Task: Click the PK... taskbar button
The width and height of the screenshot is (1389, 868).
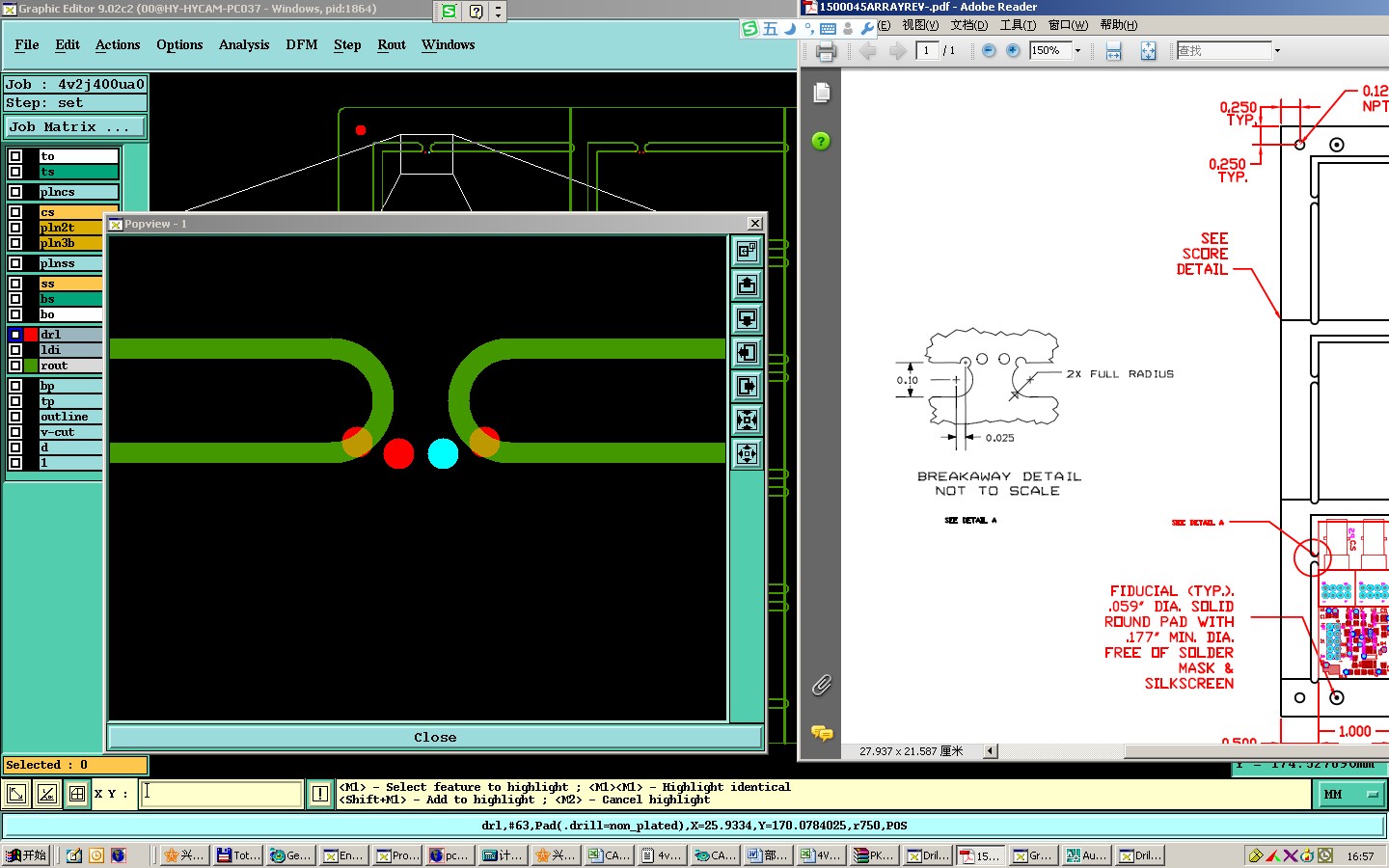Action: click(875, 855)
